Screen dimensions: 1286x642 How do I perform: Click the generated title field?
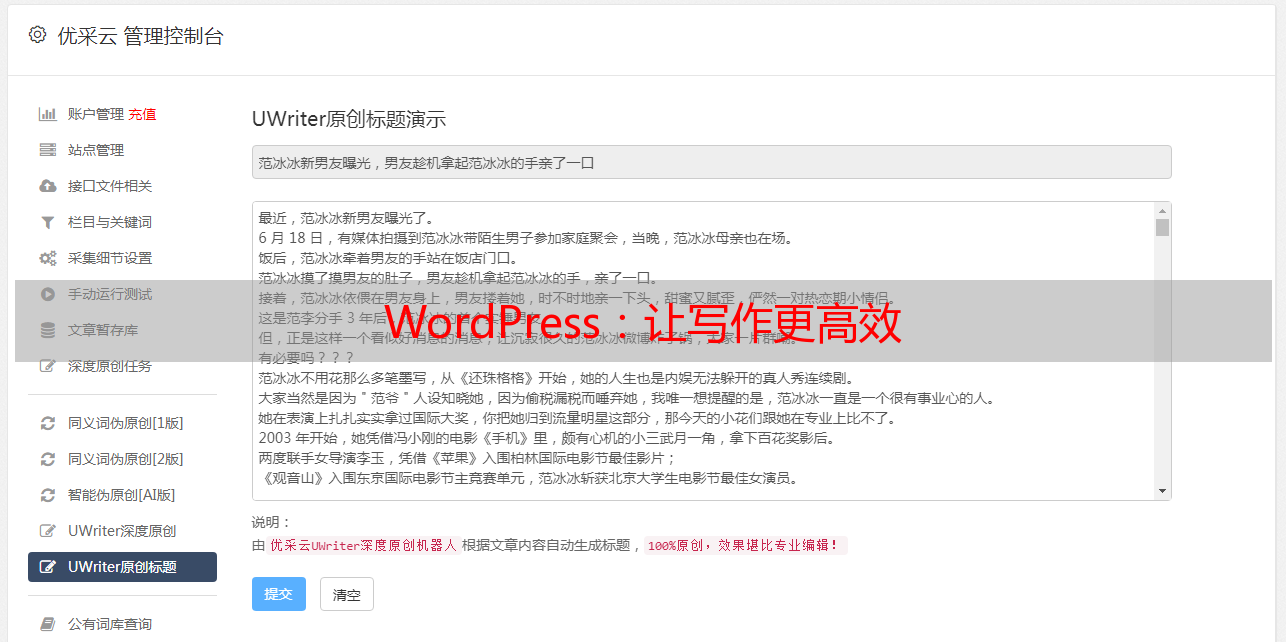711,162
